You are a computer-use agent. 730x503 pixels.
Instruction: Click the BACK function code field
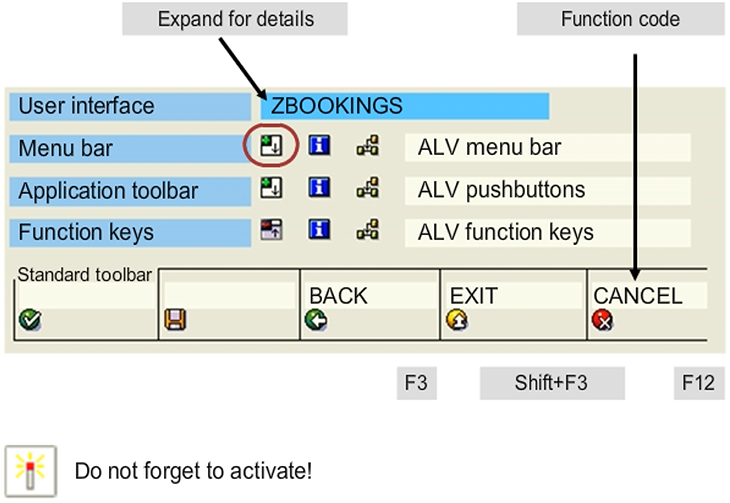tap(370, 296)
